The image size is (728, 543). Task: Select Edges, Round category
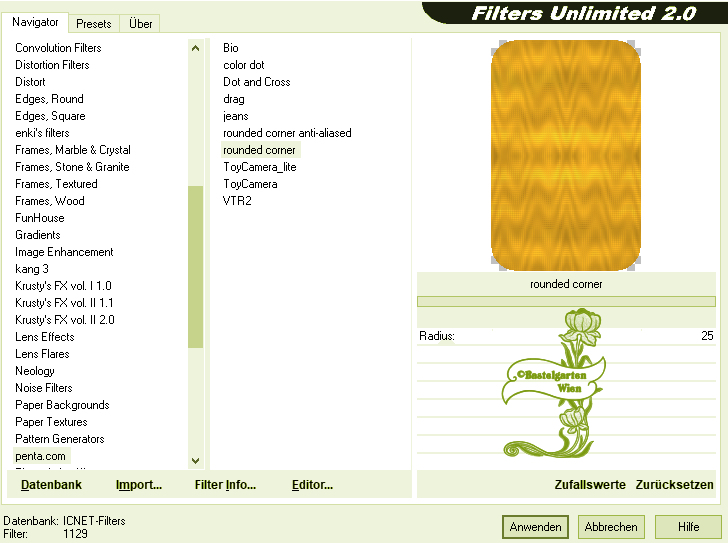(49, 99)
